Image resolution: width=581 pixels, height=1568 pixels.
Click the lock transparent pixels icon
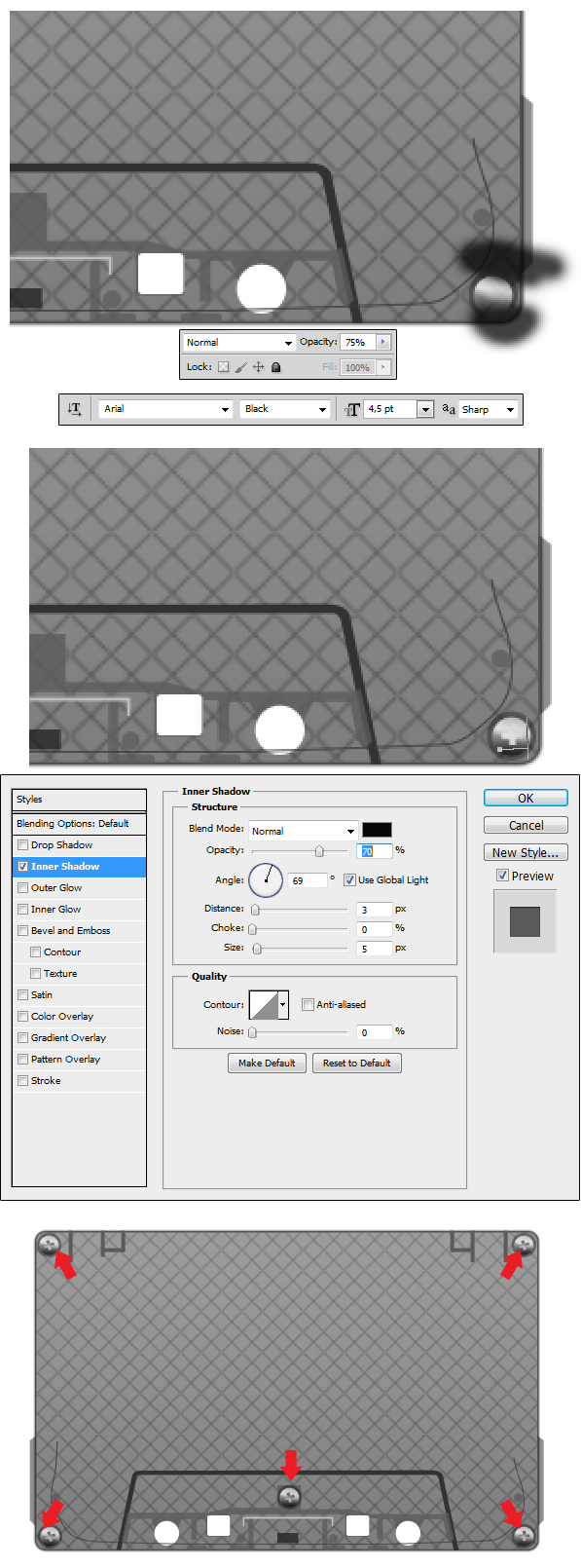coord(223,367)
